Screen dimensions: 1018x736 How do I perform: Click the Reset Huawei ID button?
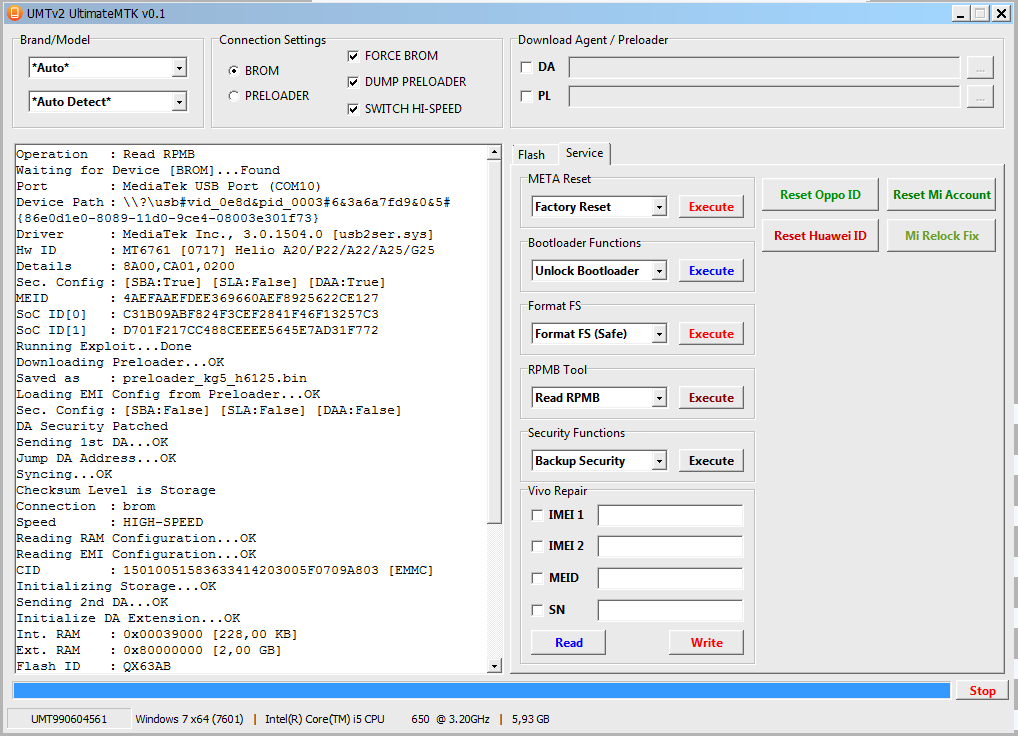pyautogui.click(x=820, y=236)
